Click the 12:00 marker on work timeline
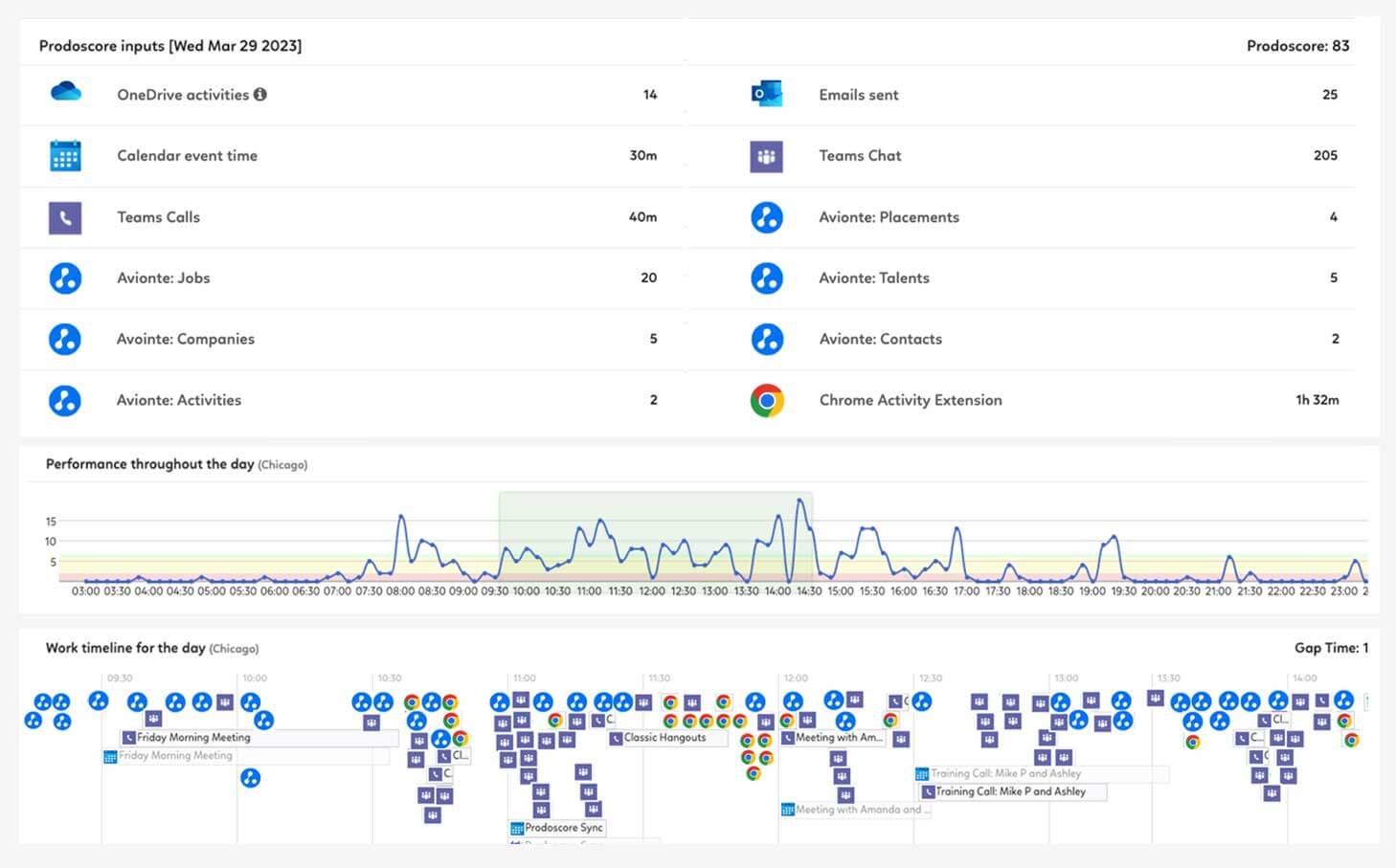Screen dimensions: 1396x868 [796, 678]
